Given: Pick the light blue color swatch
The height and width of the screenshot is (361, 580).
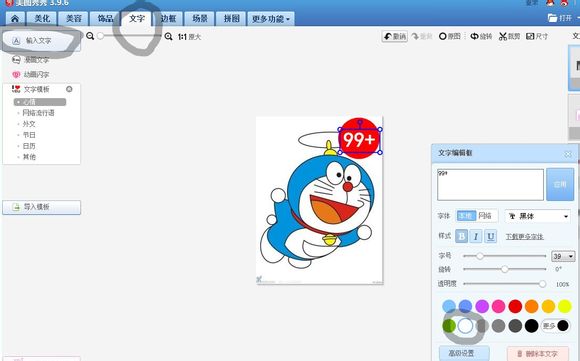Looking at the screenshot, I should click(x=449, y=306).
